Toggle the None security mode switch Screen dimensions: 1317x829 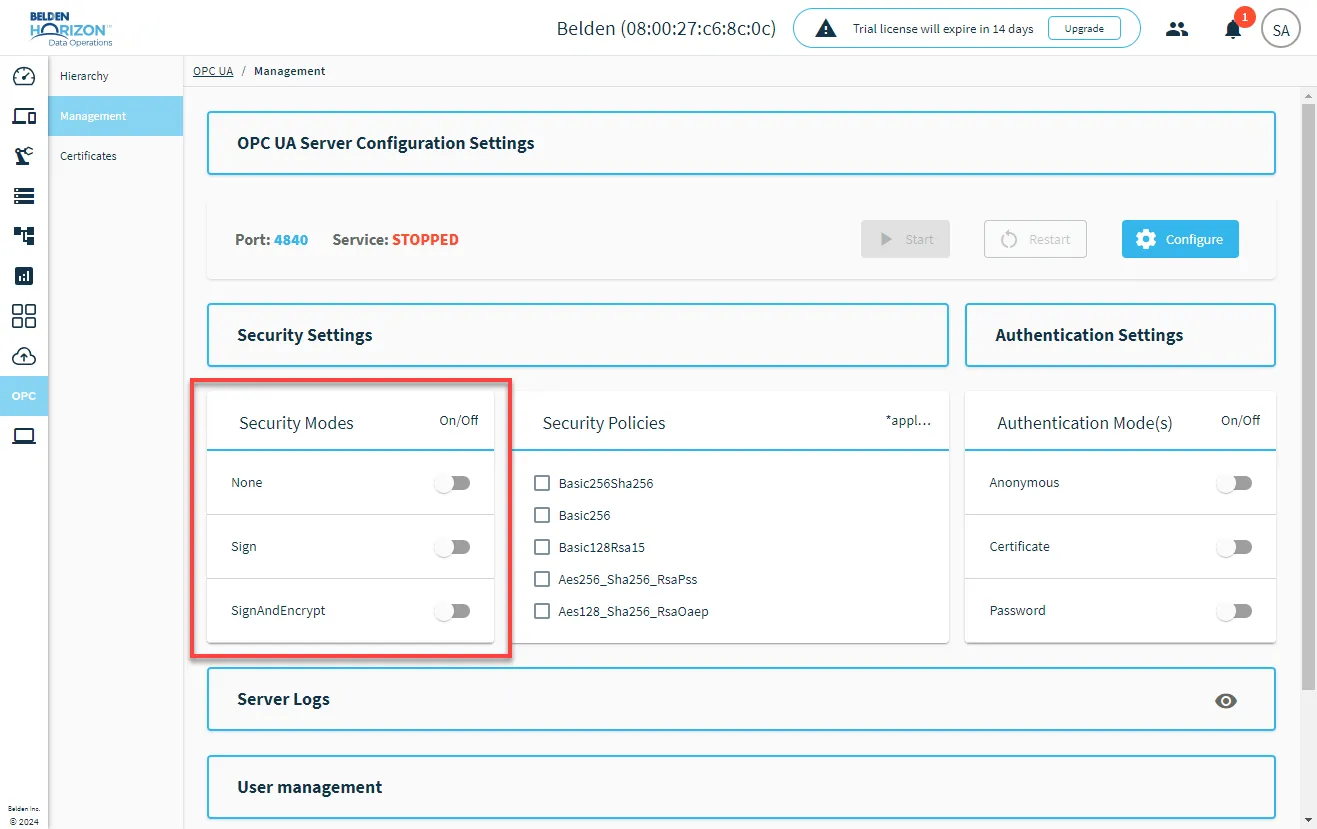coord(452,483)
